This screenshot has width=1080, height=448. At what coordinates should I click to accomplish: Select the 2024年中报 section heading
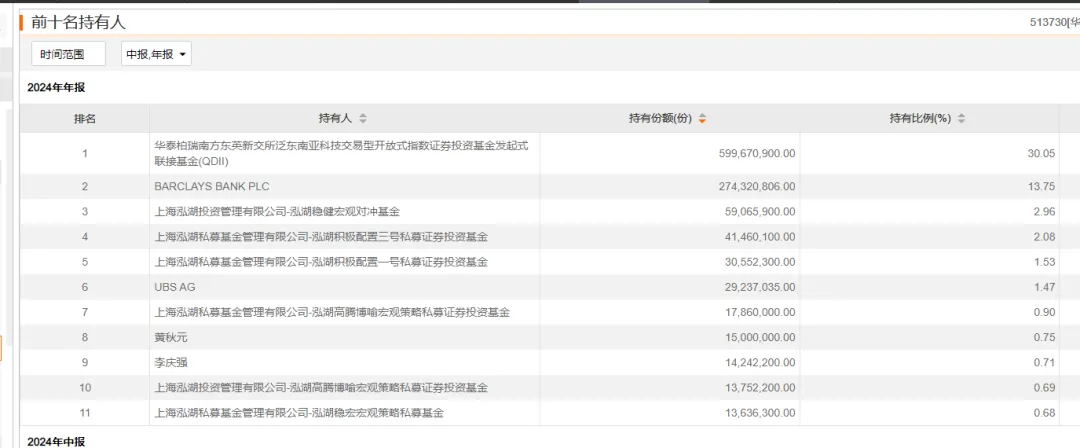56,441
